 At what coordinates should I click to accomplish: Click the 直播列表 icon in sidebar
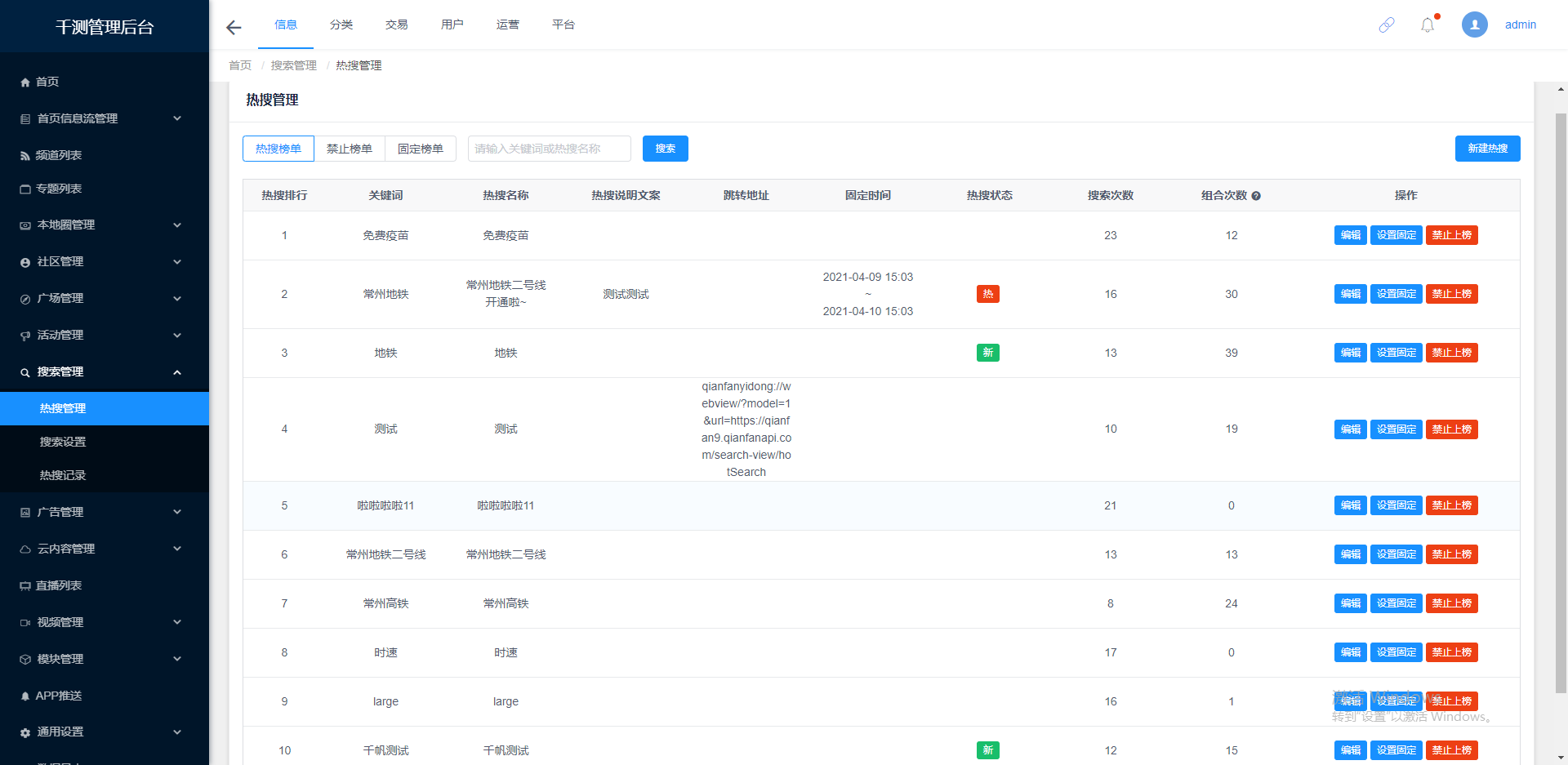point(25,586)
